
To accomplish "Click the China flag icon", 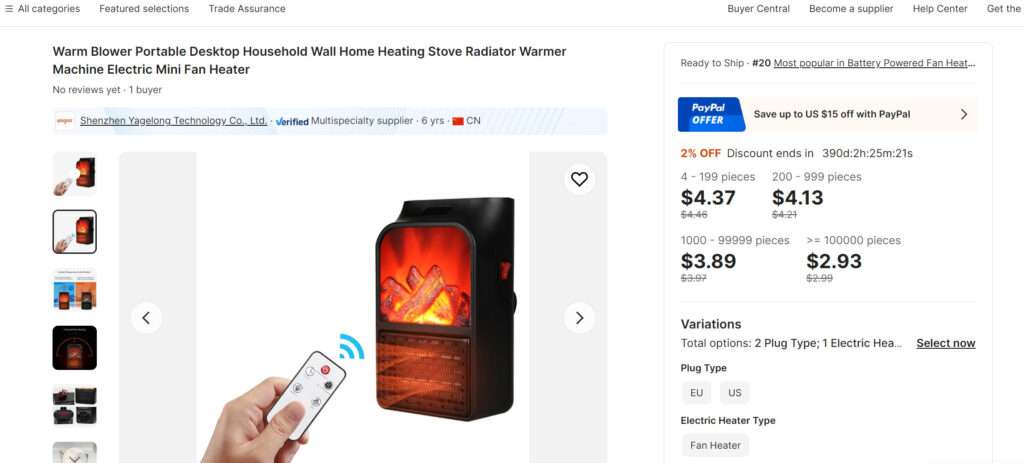I will coord(458,121).
